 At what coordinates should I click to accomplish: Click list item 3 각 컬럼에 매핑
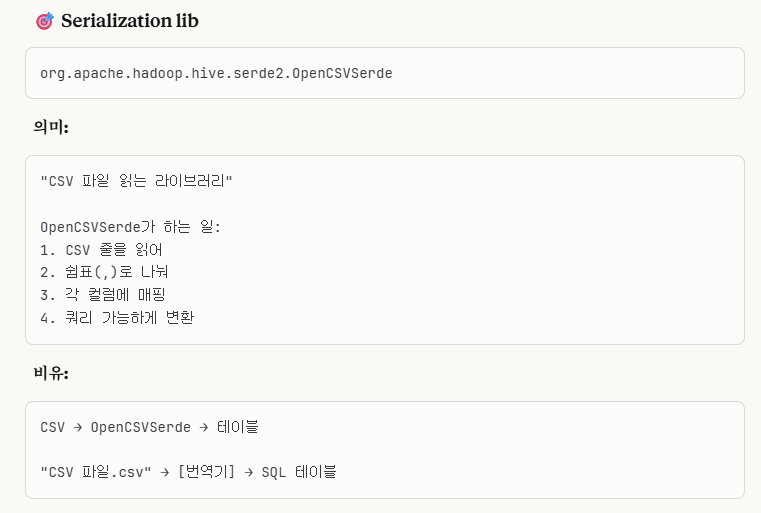point(102,295)
